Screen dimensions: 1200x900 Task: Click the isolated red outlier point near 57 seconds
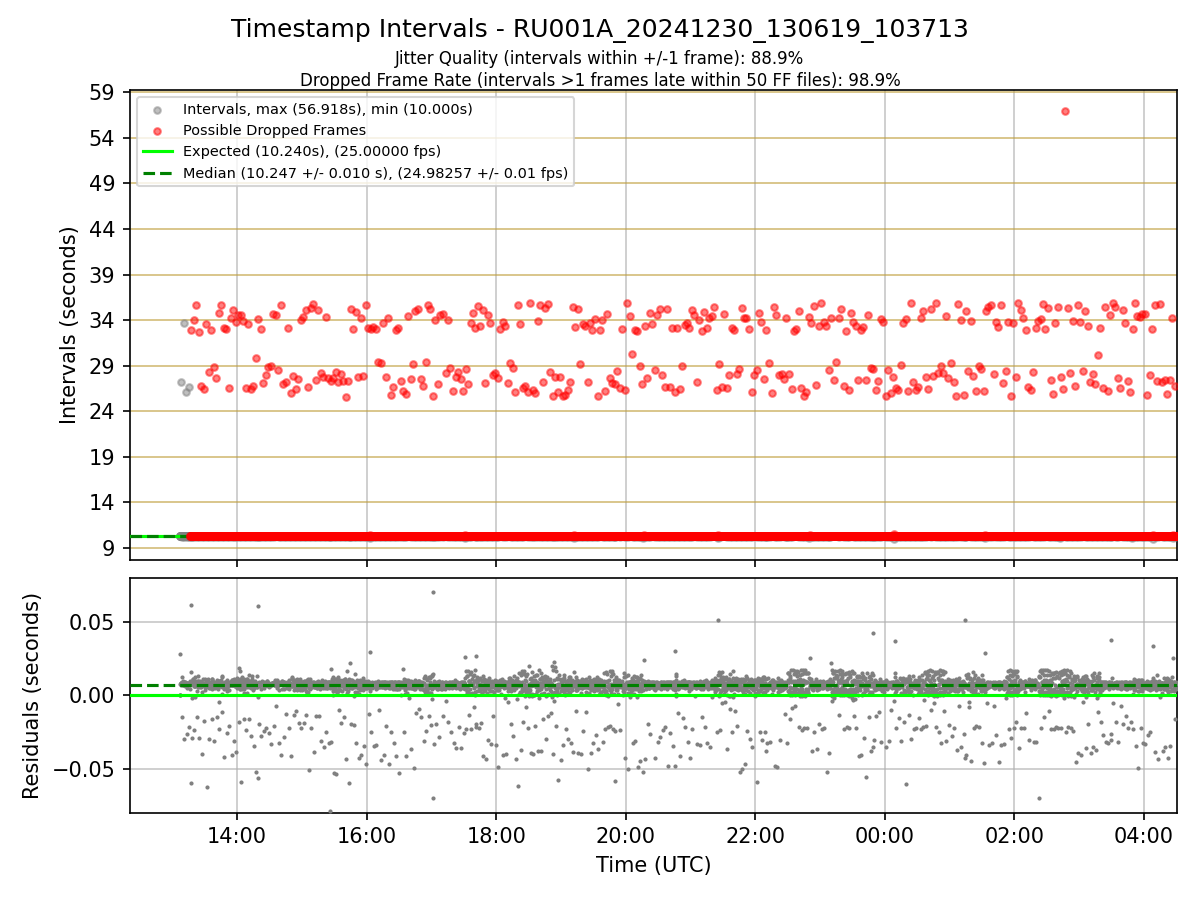1065,111
